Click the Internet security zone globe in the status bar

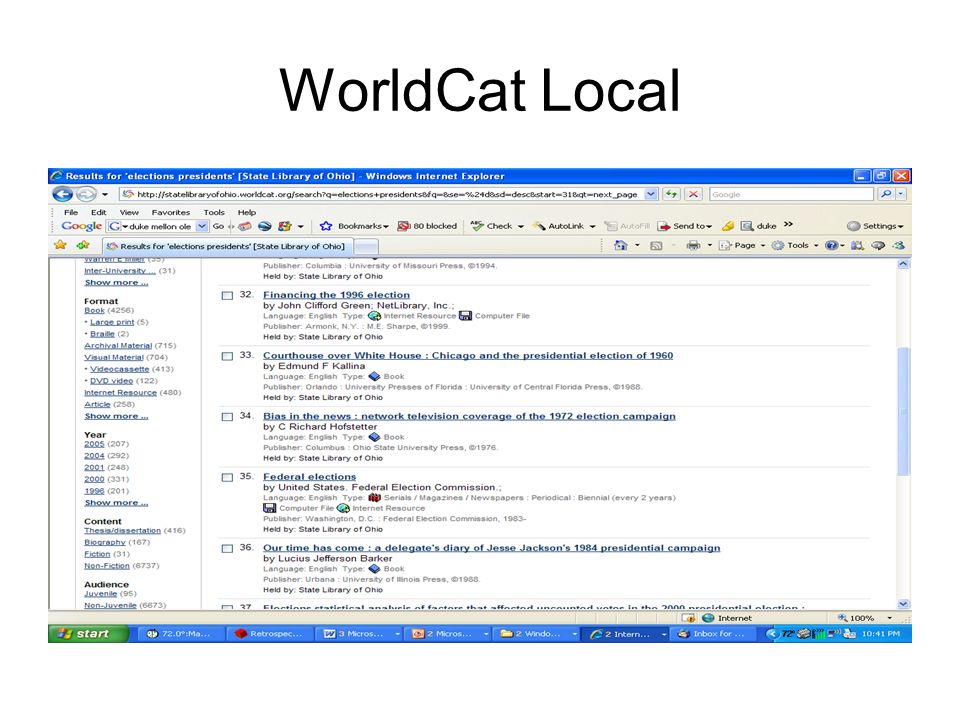point(708,618)
